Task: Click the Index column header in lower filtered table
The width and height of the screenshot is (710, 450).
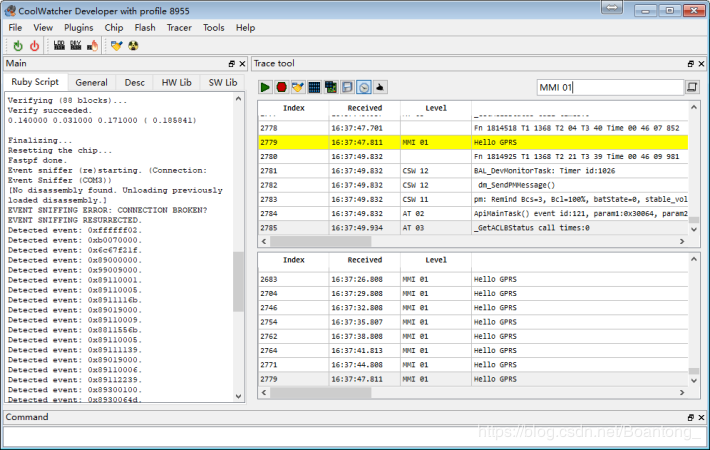Action: tap(294, 260)
